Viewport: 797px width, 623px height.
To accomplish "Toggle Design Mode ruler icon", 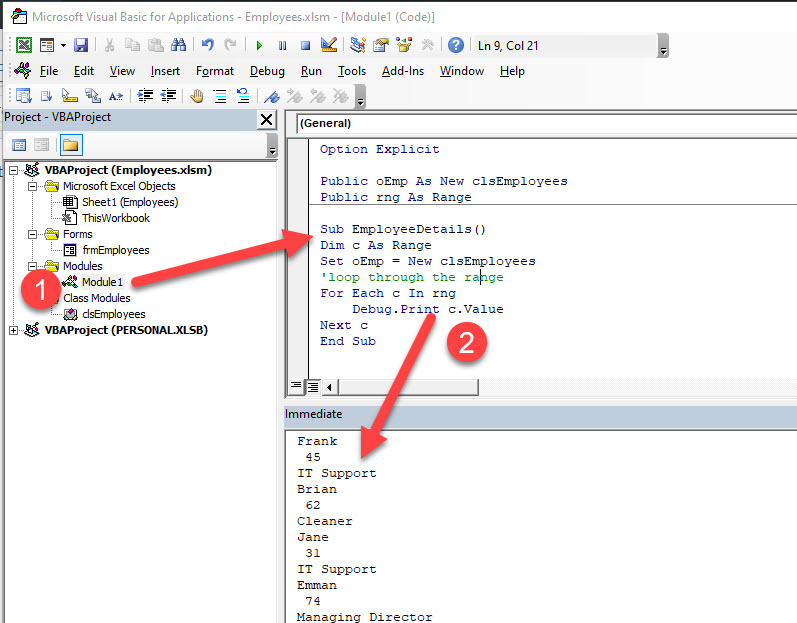I will (x=328, y=45).
